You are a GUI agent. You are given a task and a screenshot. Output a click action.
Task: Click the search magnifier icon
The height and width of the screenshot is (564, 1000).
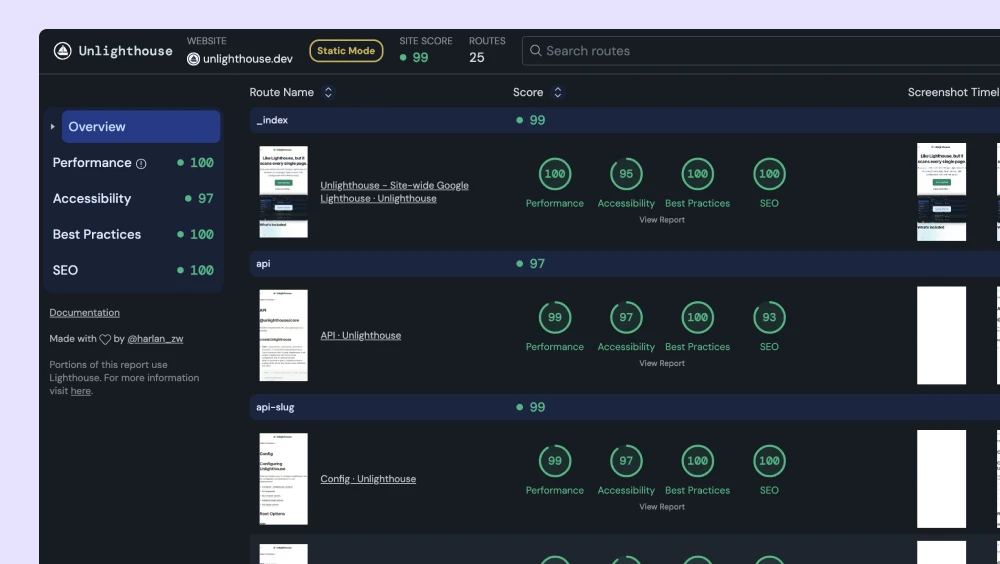536,50
